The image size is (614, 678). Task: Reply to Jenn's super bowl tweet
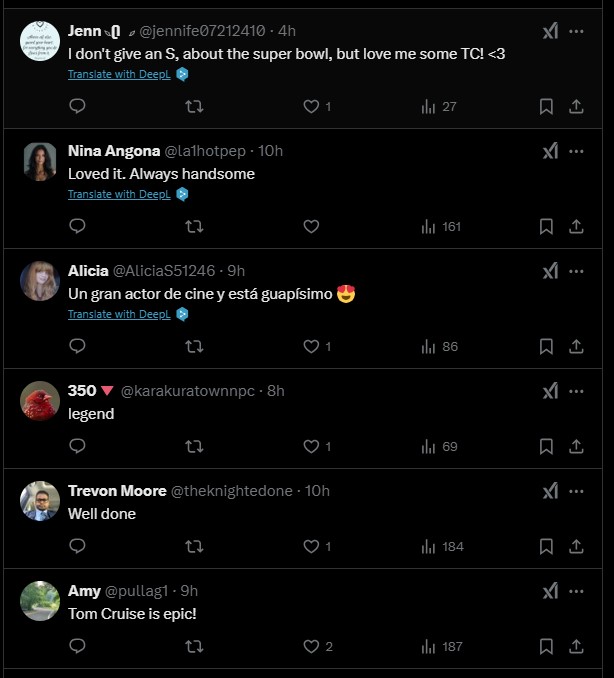77,106
